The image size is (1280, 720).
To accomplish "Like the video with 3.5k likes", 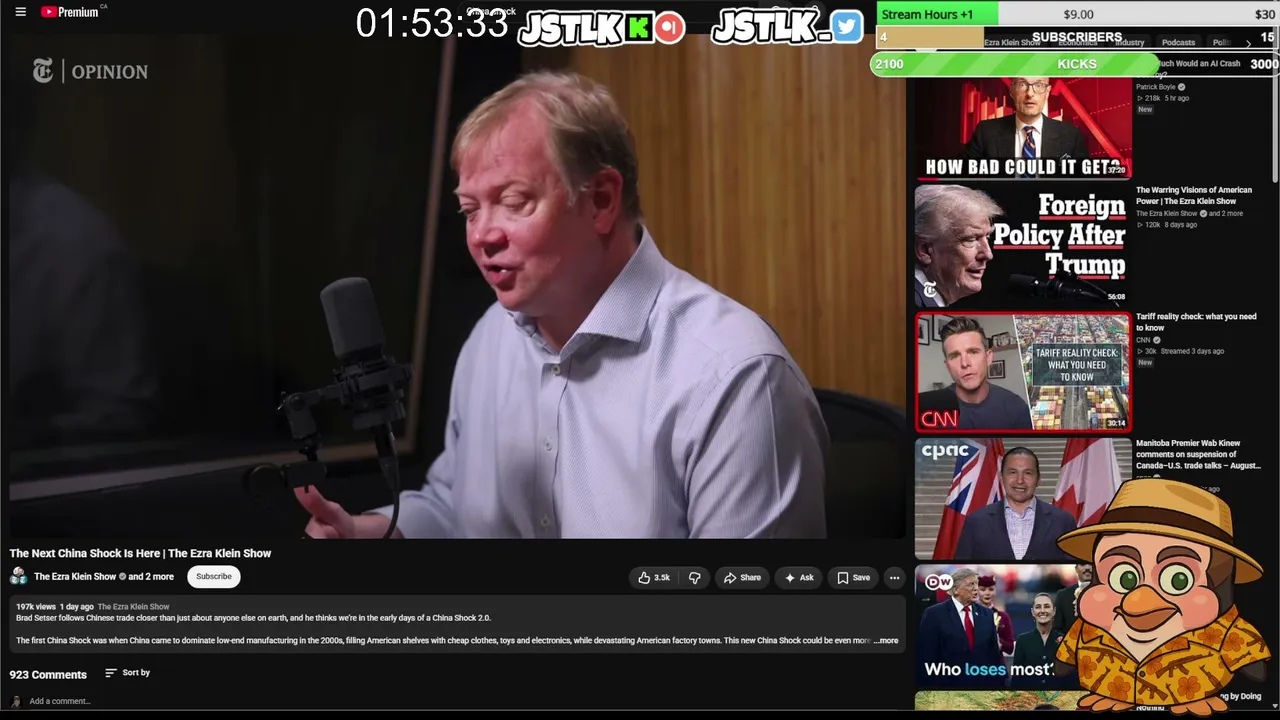I will 654,577.
